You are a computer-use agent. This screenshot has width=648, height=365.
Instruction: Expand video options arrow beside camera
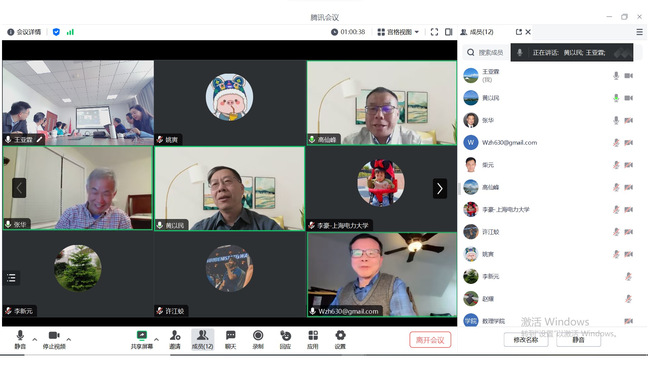point(69,339)
